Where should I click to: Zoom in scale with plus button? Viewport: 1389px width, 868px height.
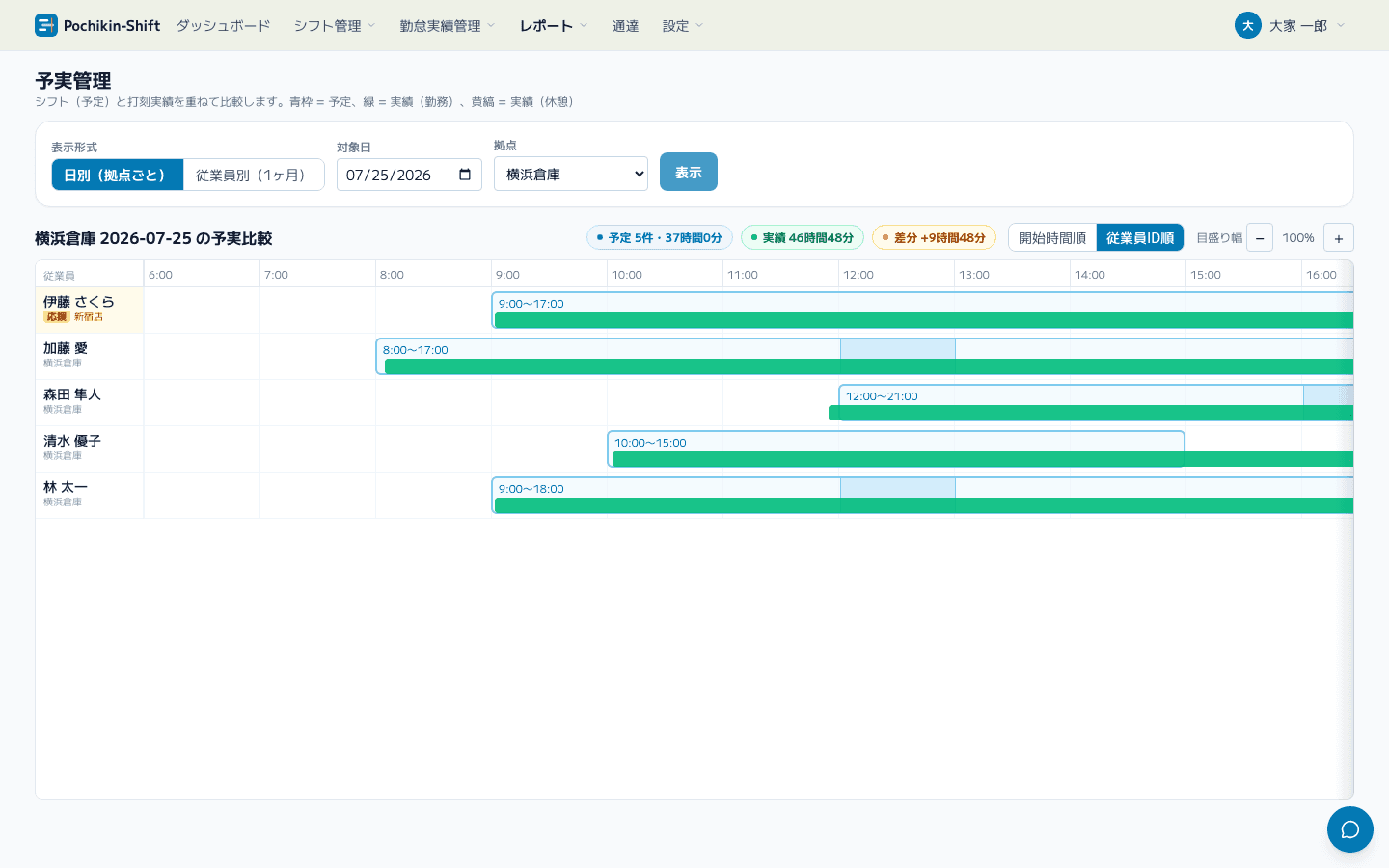tap(1339, 237)
